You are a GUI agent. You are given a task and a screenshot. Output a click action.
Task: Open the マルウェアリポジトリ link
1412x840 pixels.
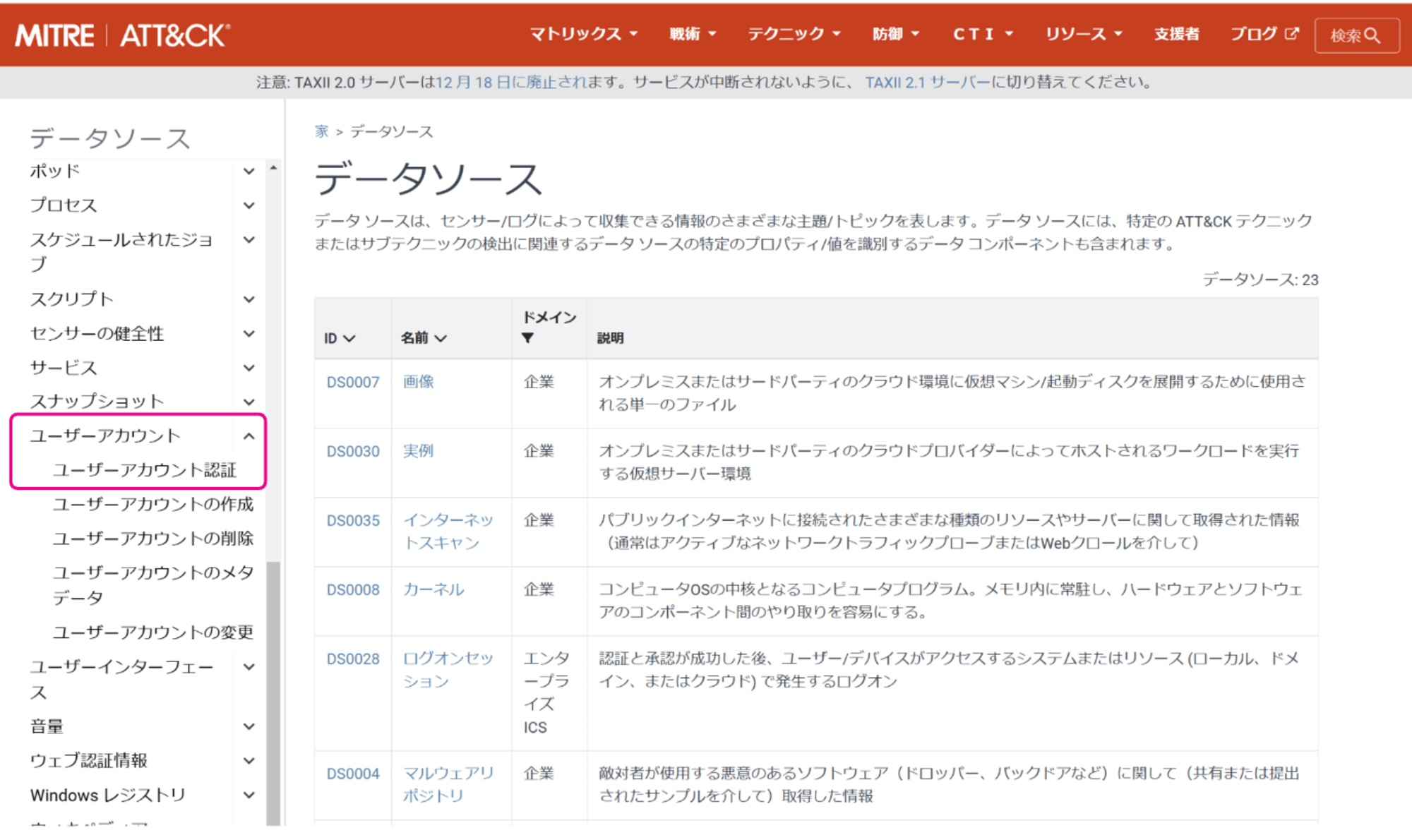[x=448, y=784]
